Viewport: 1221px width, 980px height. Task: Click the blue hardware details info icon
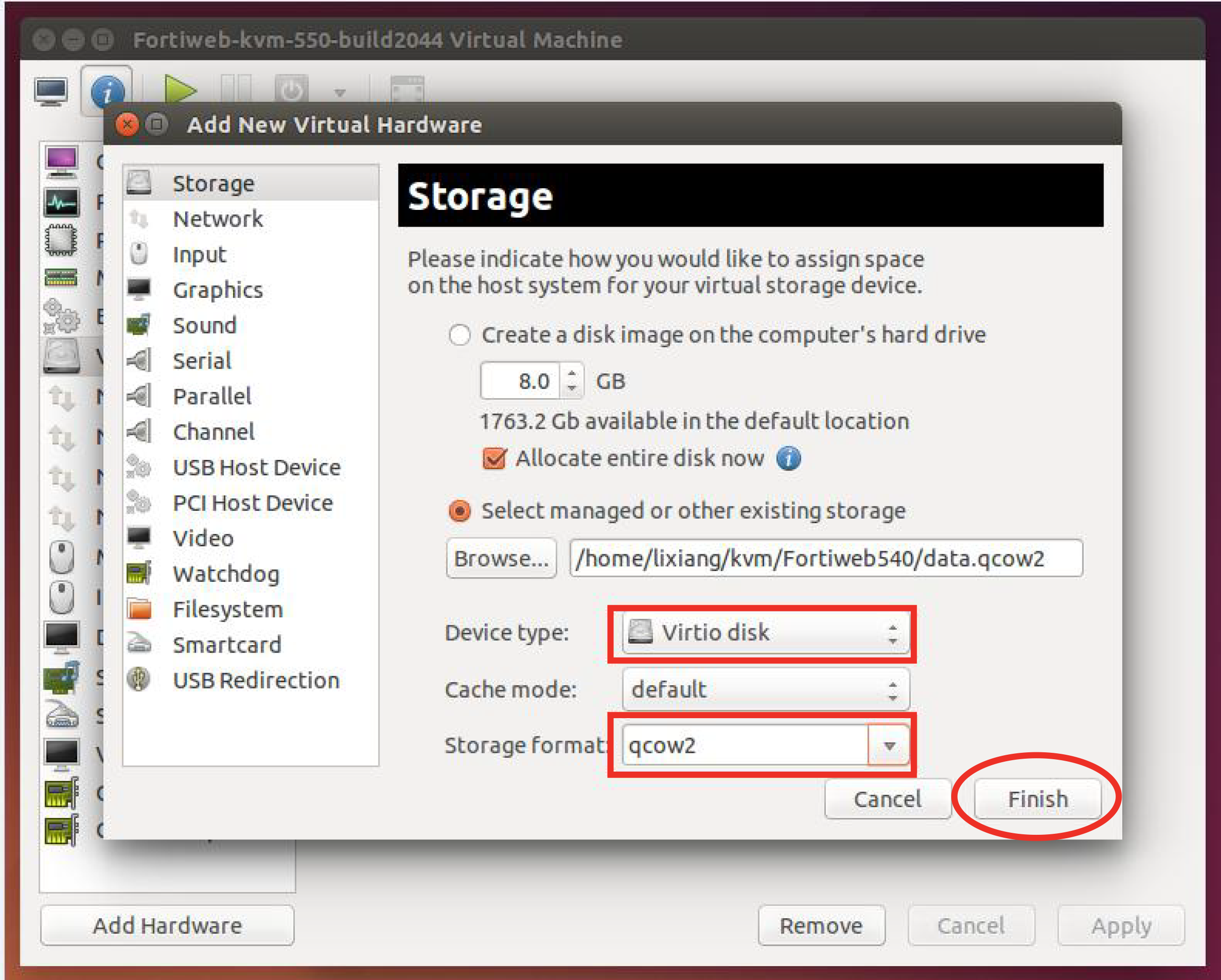click(x=107, y=90)
